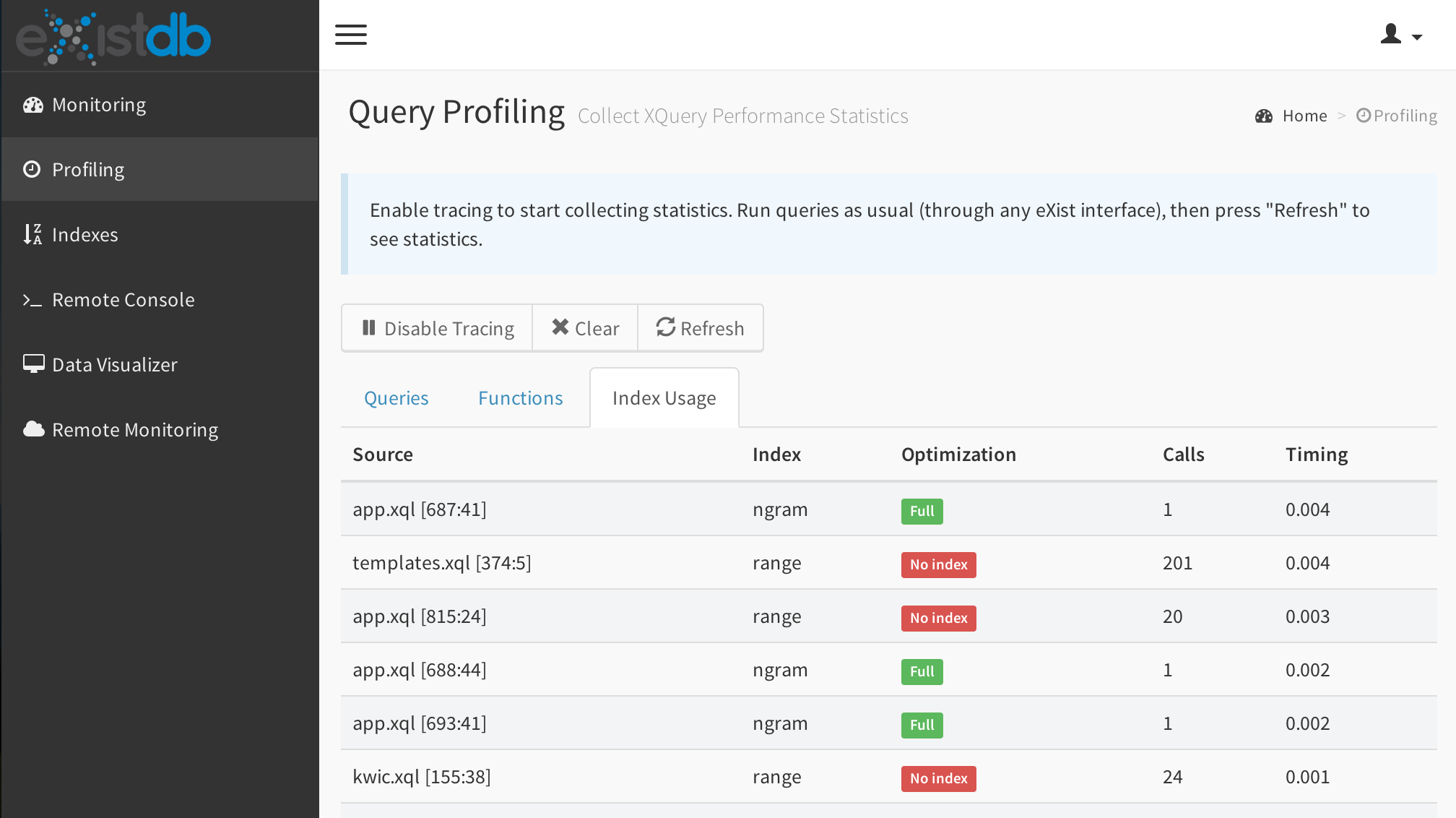
Task: Disable tracing collection
Action: pyautogui.click(x=437, y=327)
